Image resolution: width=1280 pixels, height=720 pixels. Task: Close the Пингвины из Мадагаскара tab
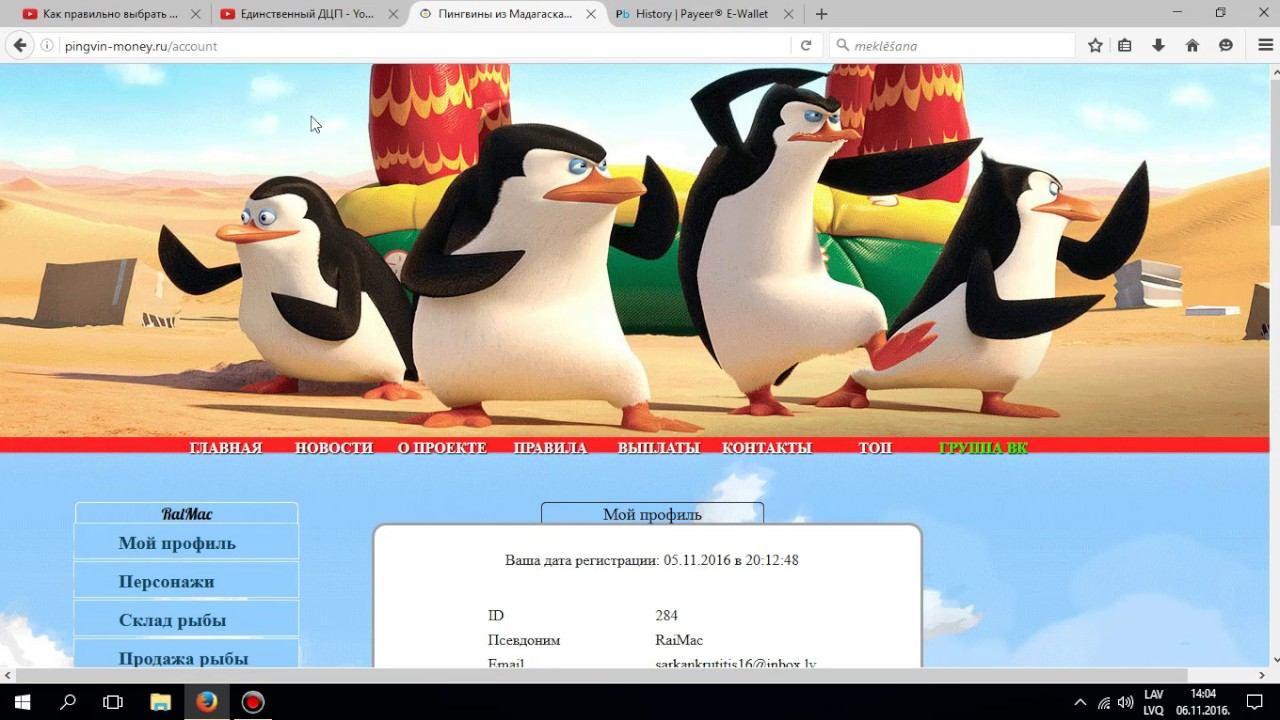pos(592,14)
